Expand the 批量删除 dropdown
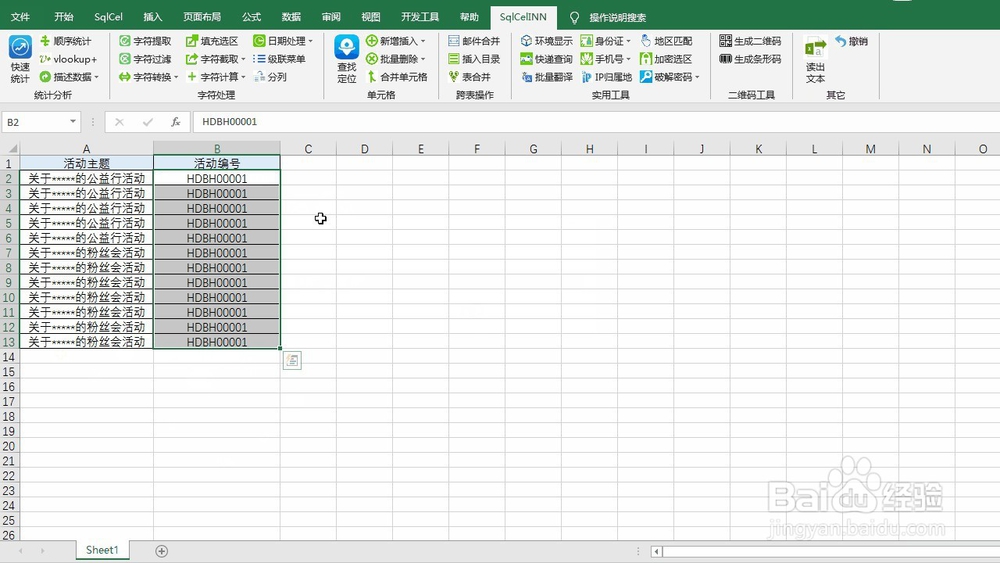The image size is (1000, 563). click(x=423, y=59)
